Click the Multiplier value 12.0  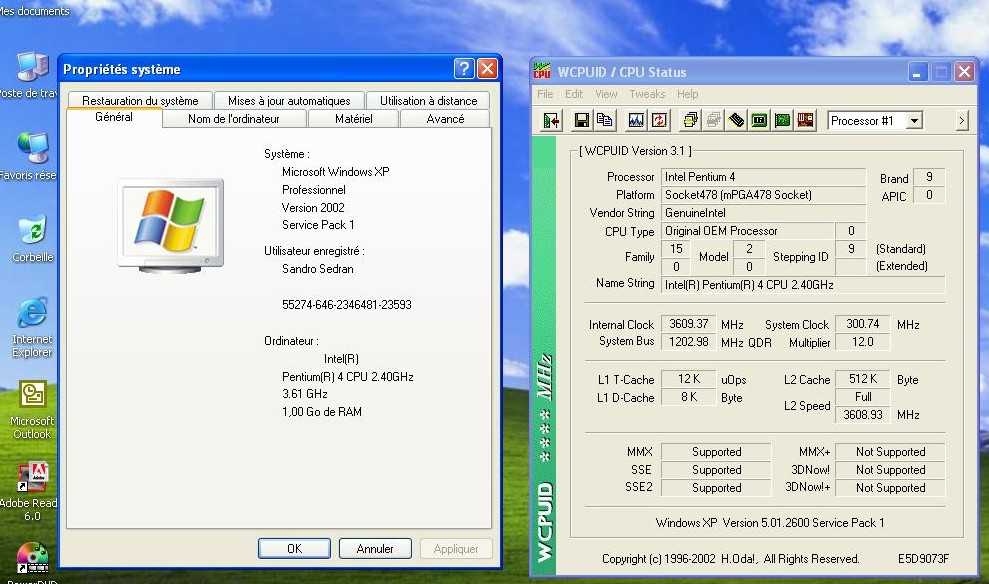[x=862, y=342]
